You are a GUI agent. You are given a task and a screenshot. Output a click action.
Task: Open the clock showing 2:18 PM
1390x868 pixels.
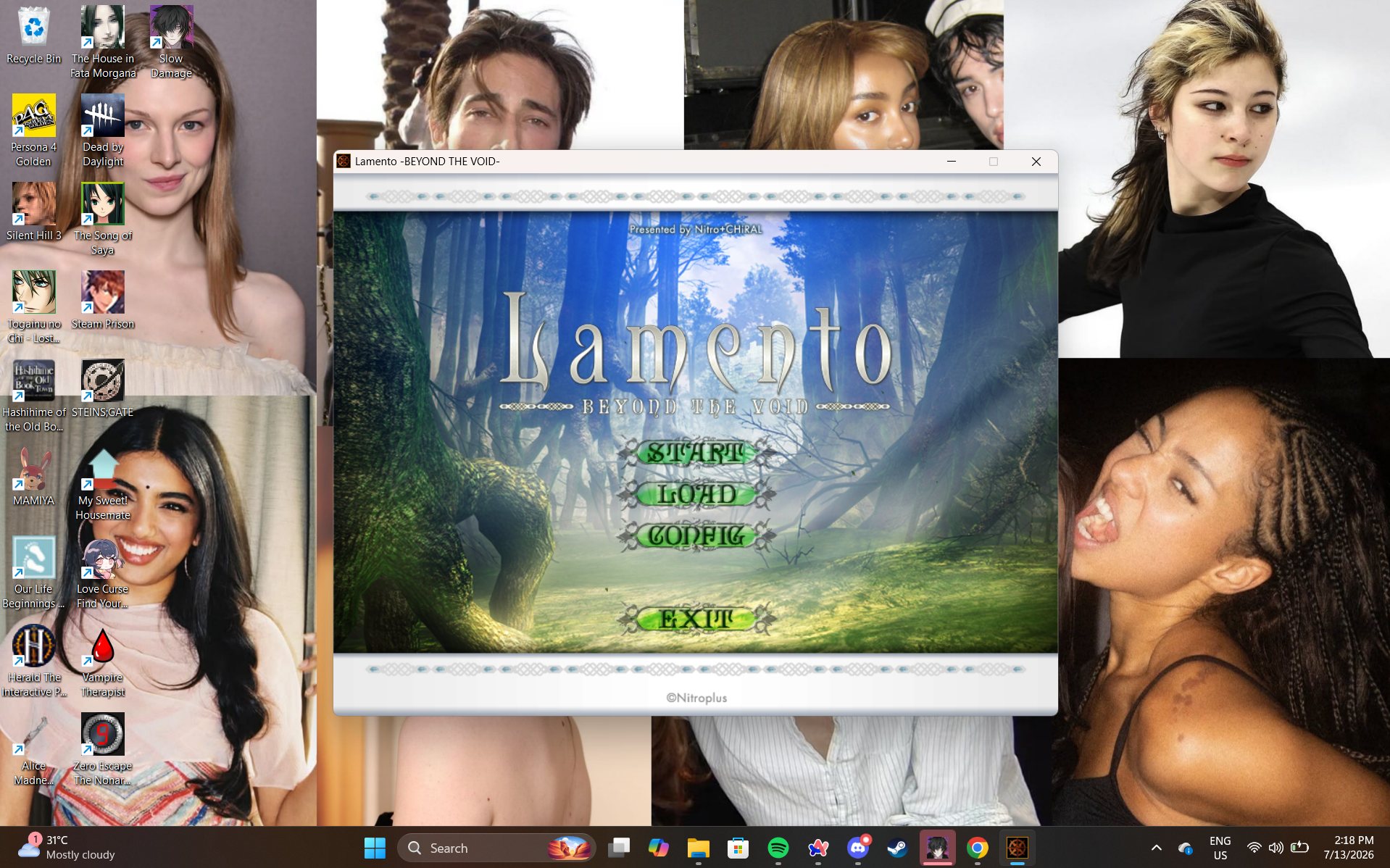[1349, 848]
